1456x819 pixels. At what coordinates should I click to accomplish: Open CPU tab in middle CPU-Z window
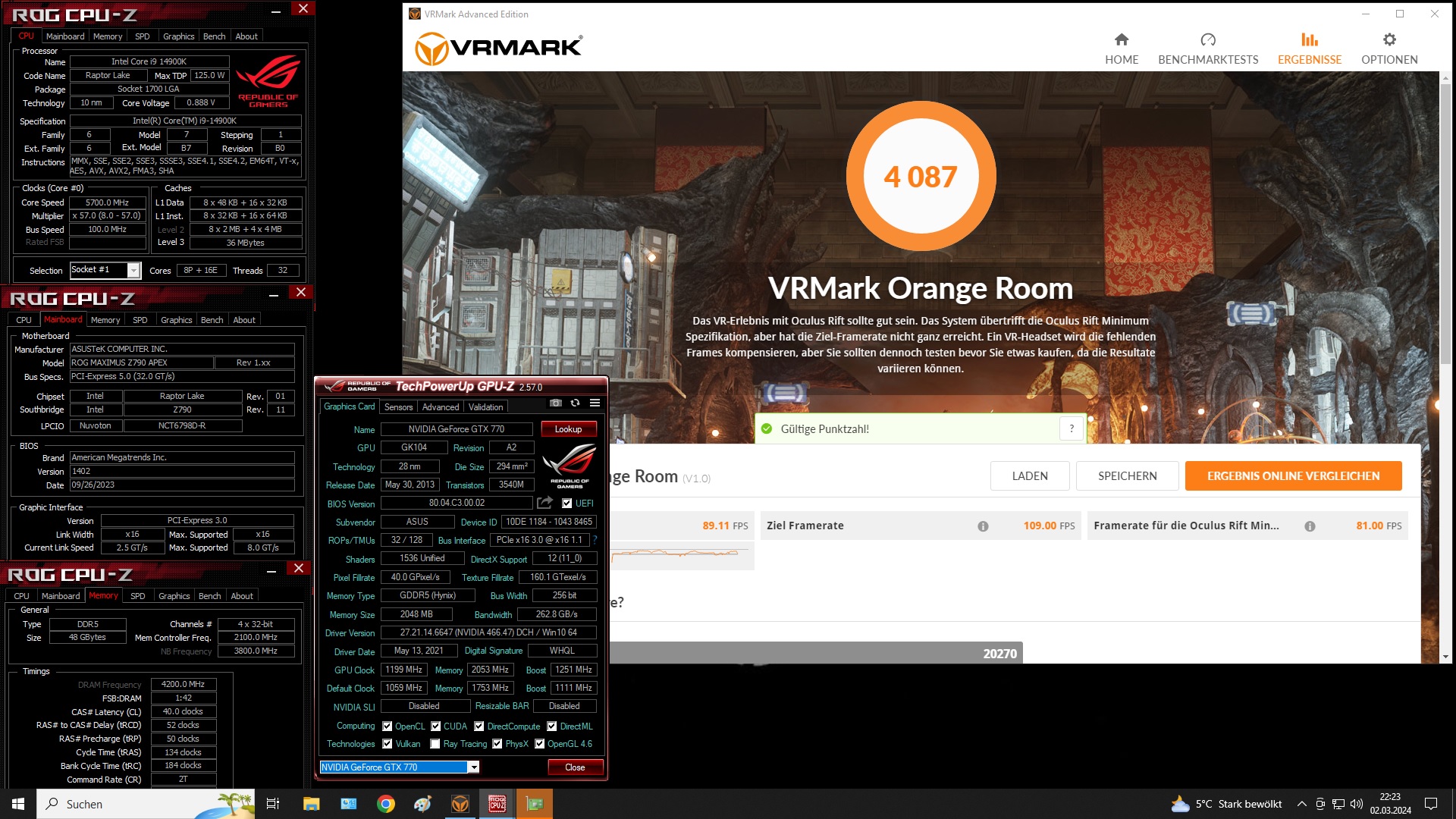pos(24,320)
